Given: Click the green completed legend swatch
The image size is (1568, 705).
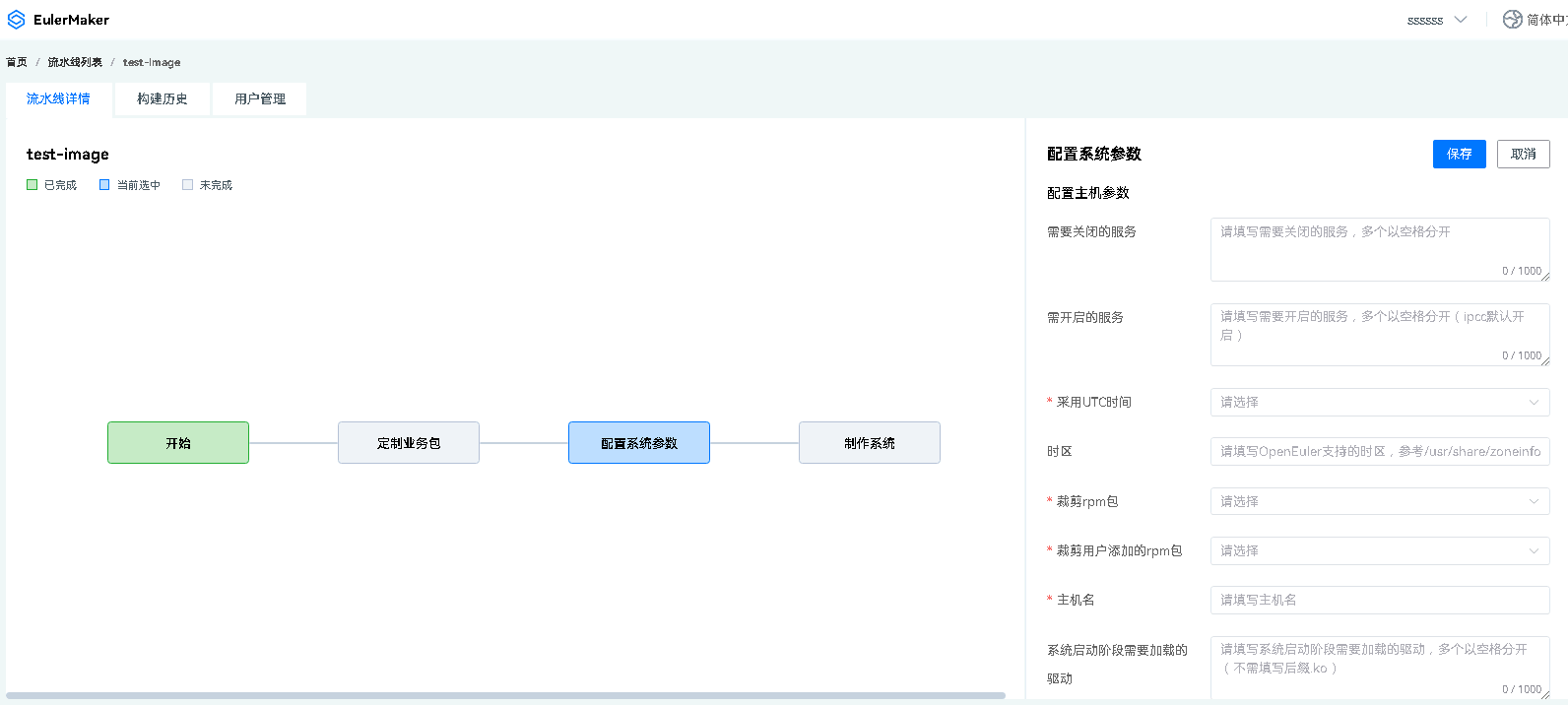Looking at the screenshot, I should click(33, 185).
